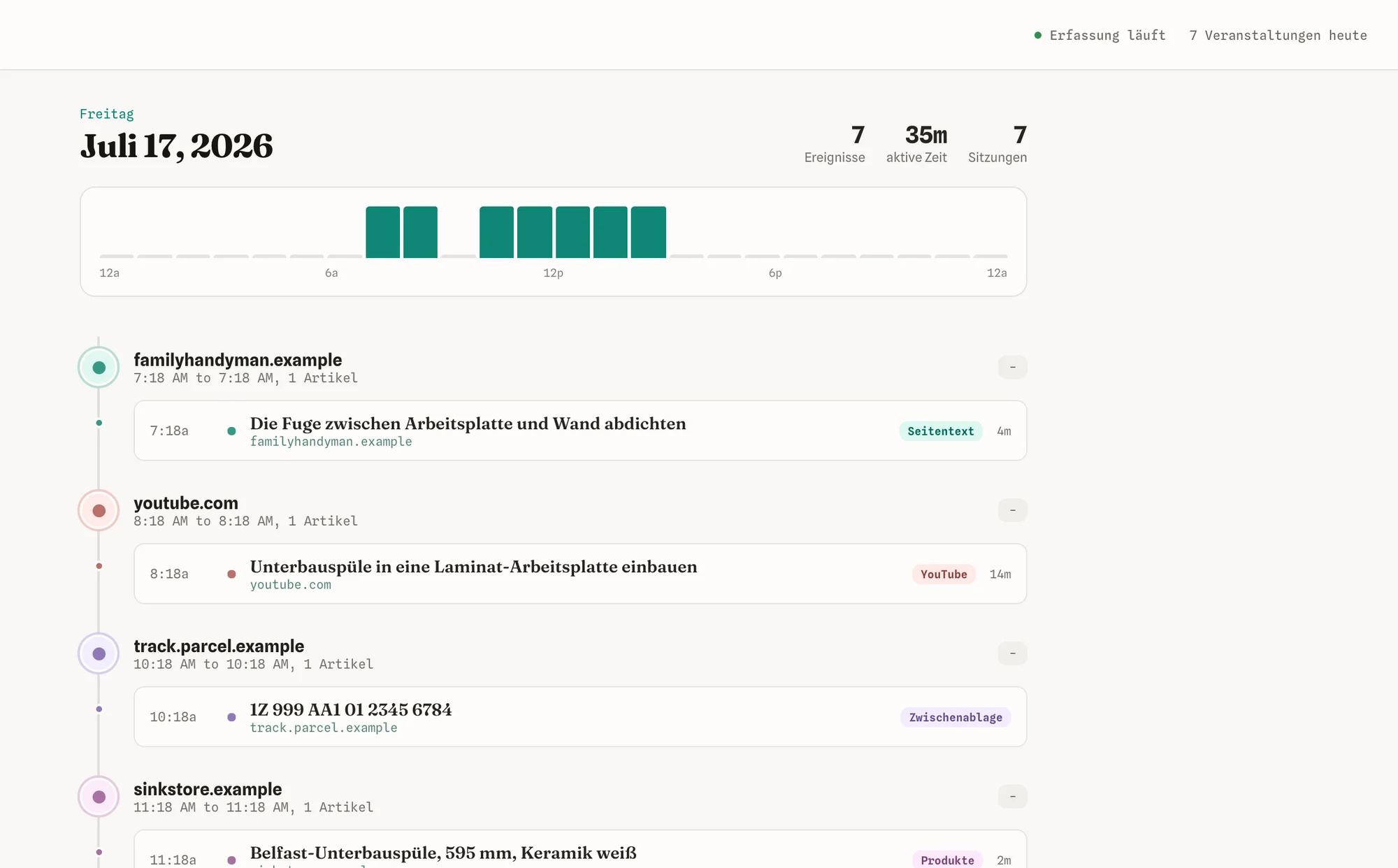The width and height of the screenshot is (1398, 868).
Task: Click the first active bar in the hourly chart
Action: click(x=382, y=232)
